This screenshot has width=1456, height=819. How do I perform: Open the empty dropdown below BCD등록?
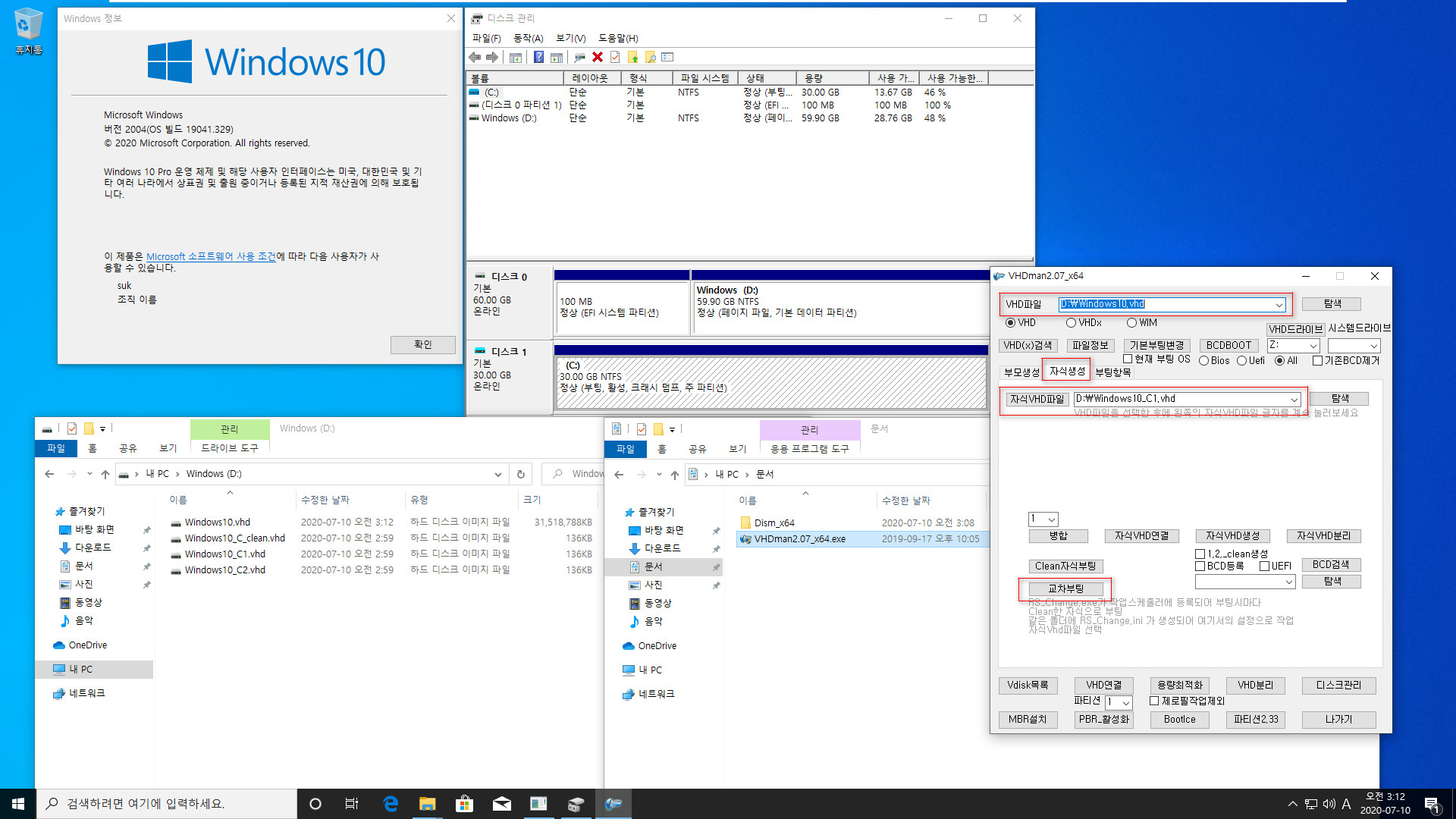[x=1288, y=582]
